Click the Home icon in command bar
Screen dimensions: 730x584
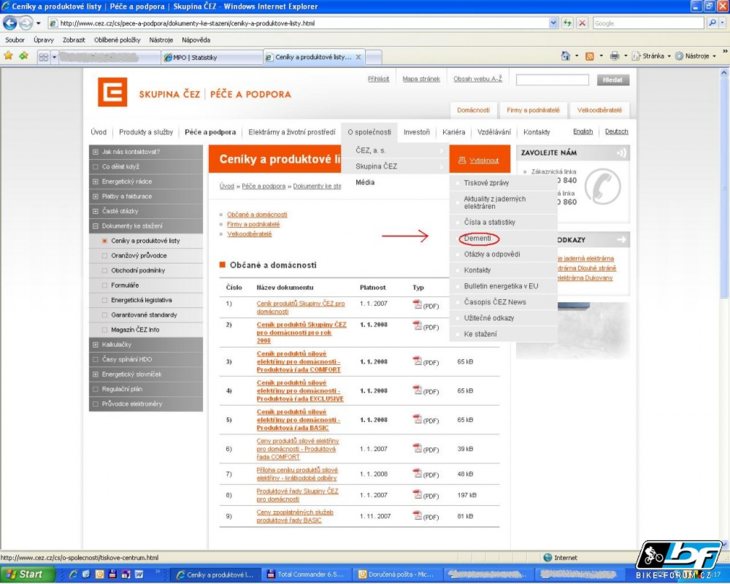tap(565, 56)
